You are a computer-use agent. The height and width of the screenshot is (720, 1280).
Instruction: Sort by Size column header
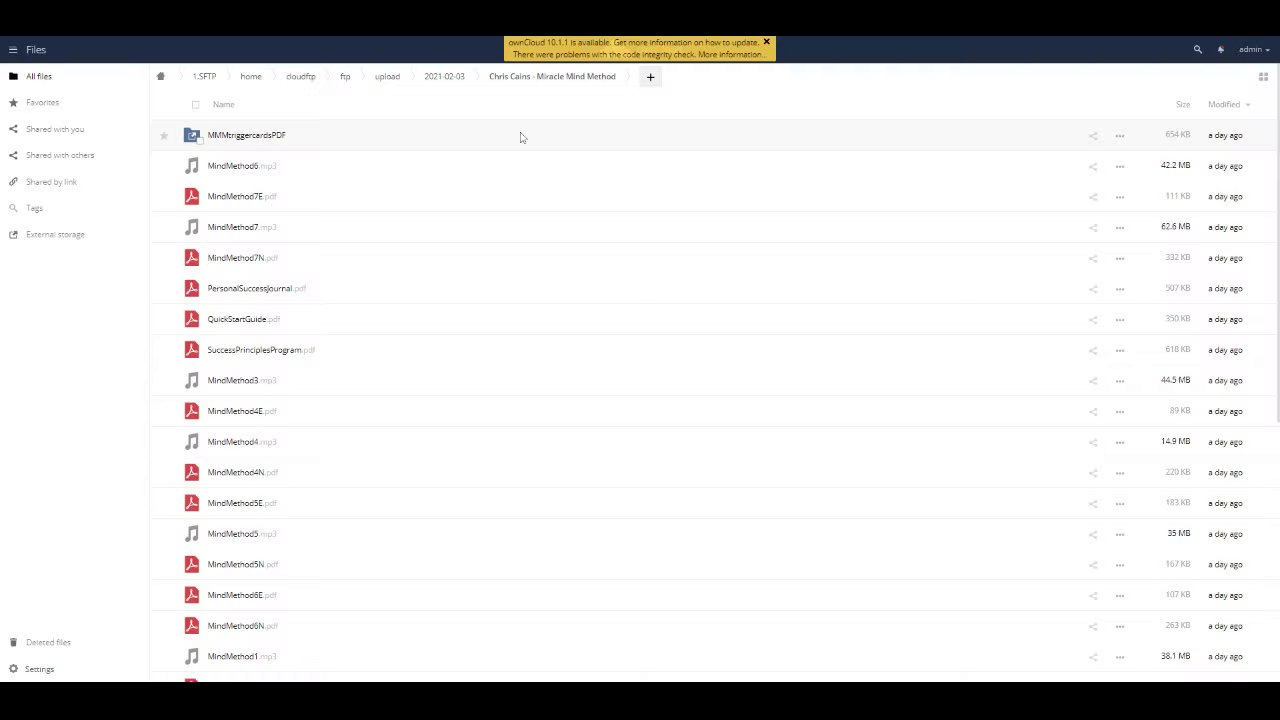tap(1183, 104)
